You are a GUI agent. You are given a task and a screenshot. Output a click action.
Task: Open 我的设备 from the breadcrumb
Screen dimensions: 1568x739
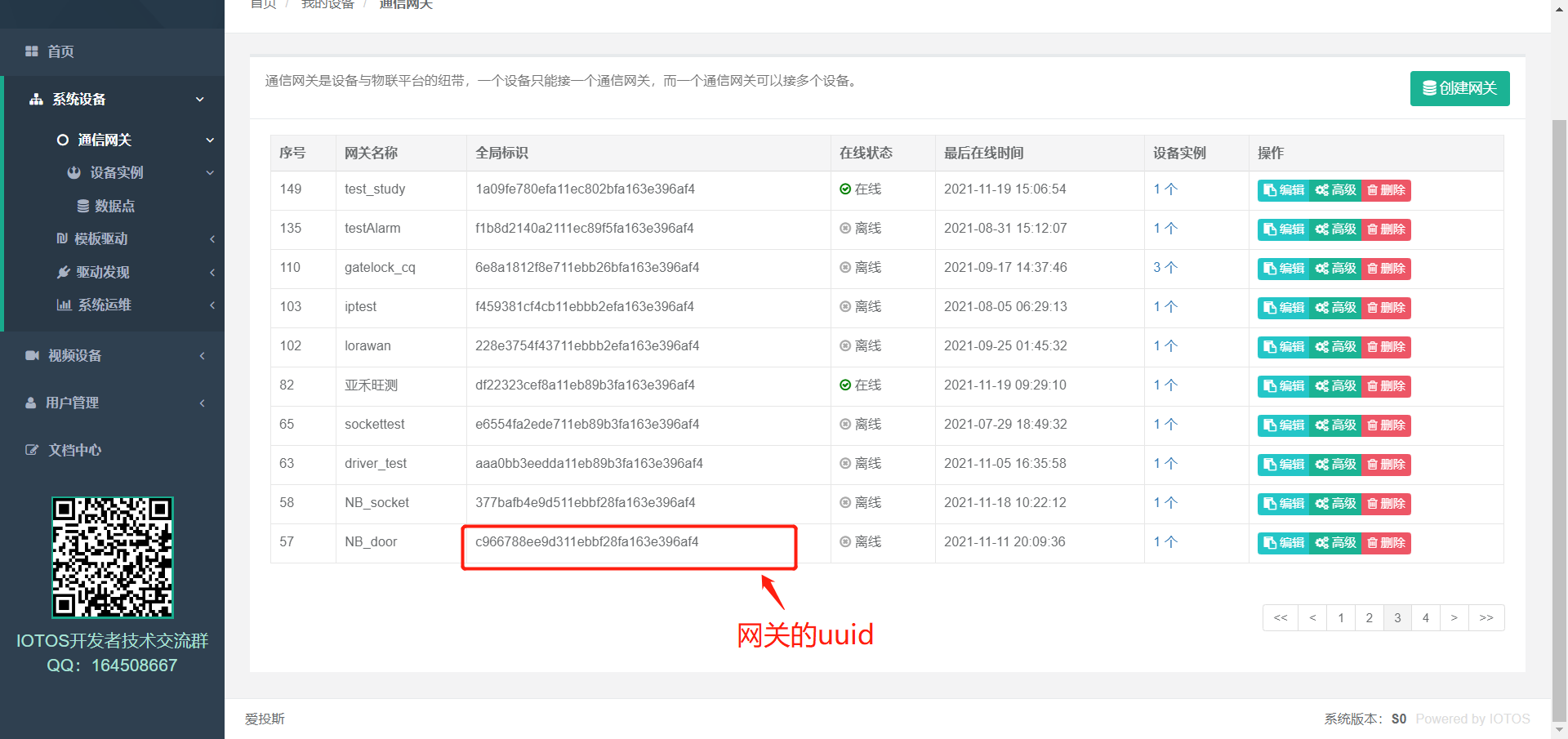327,4
